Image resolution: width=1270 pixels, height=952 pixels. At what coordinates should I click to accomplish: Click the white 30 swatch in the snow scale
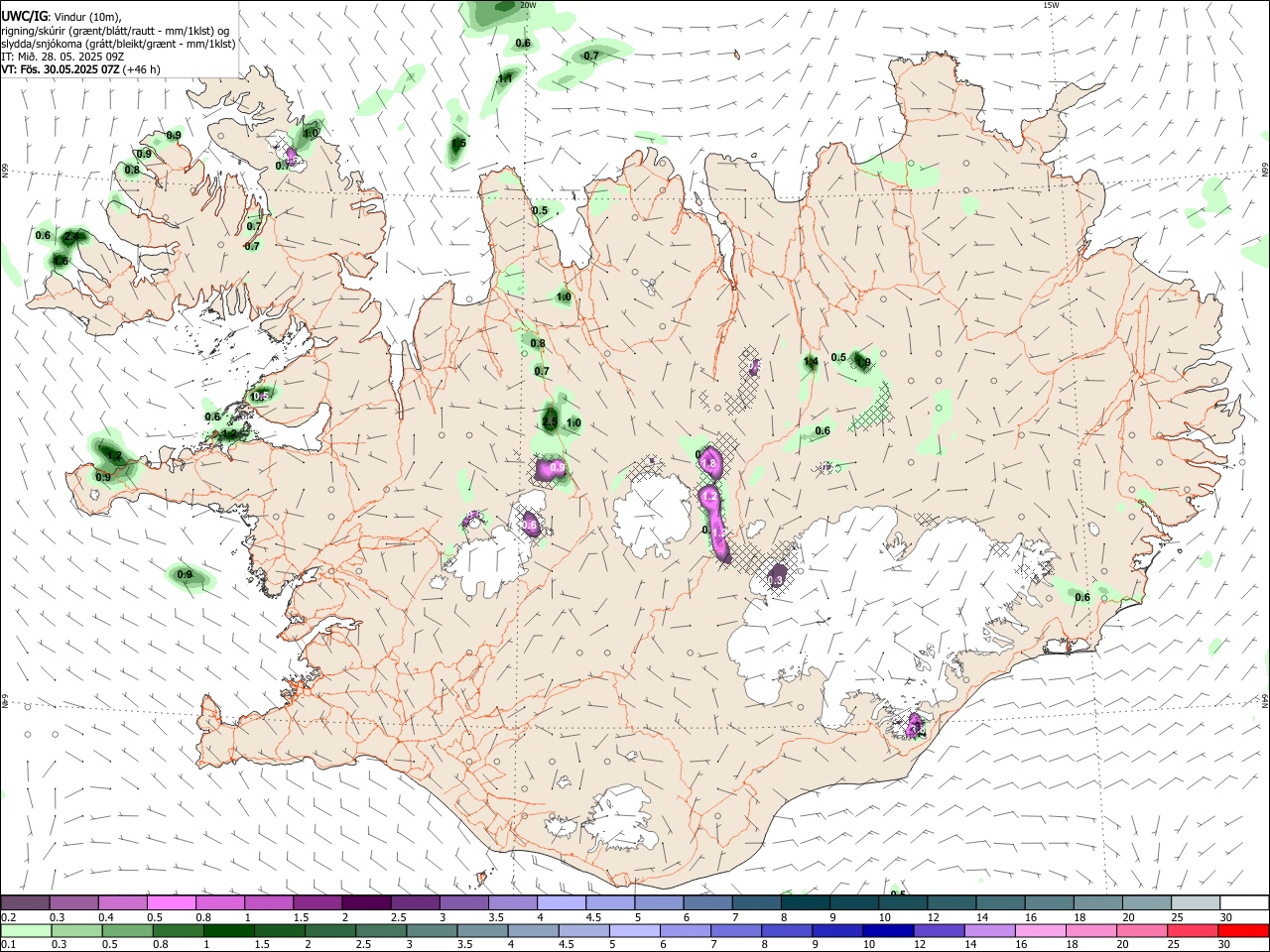click(1244, 903)
